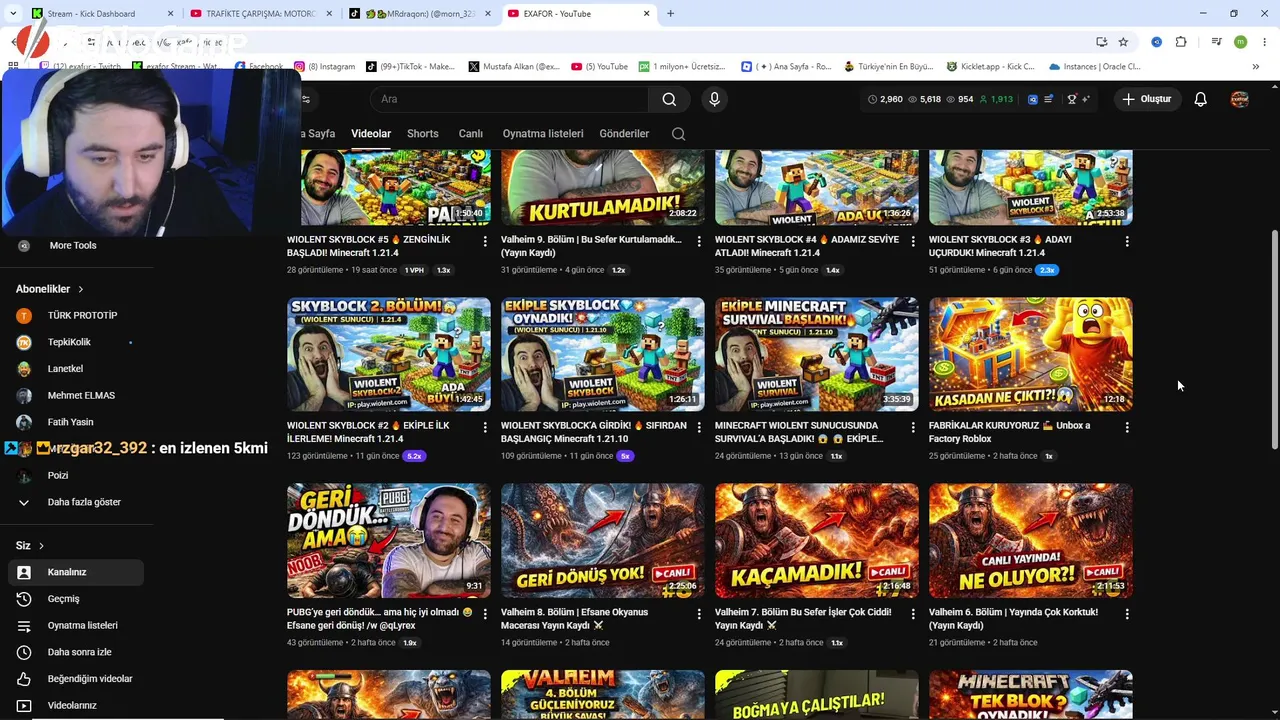Open Daha sonra izle list
1280x720 pixels.
click(x=79, y=652)
